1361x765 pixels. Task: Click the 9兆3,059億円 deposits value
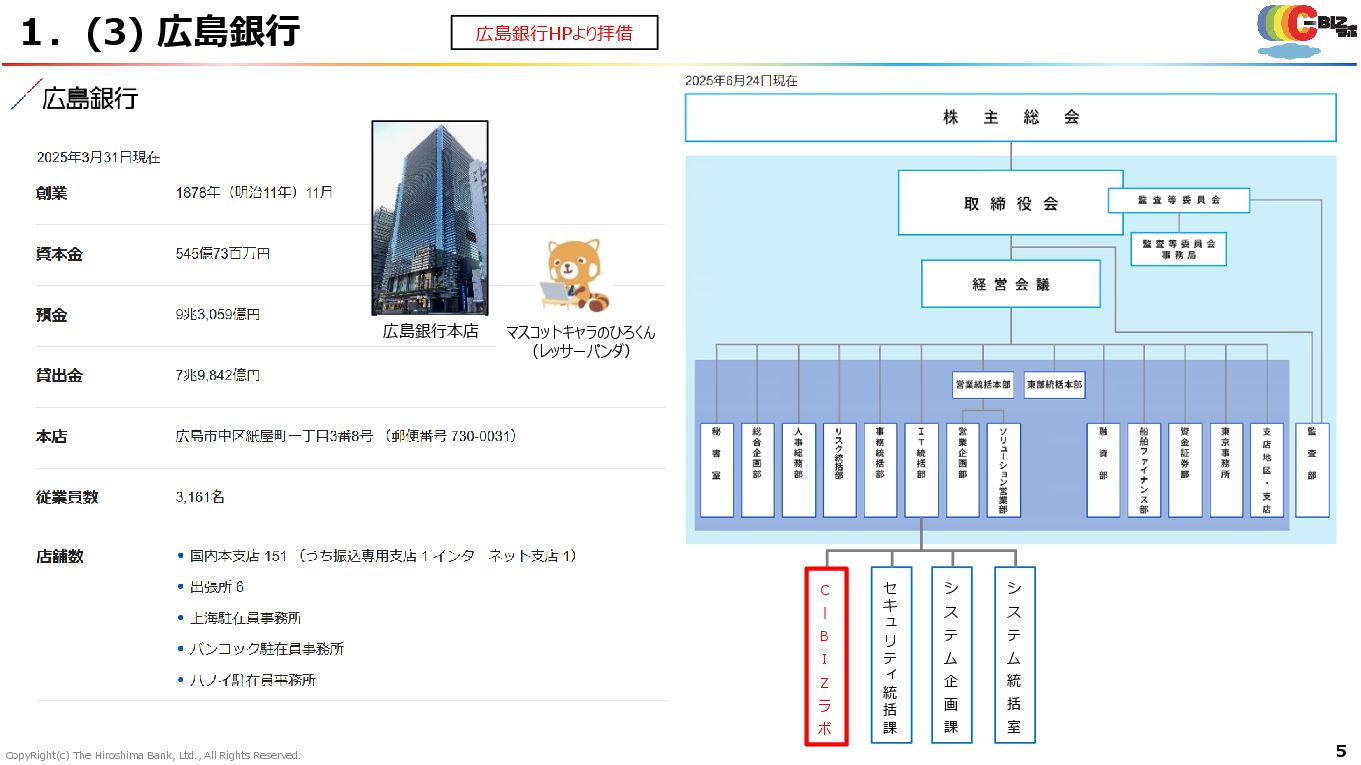click(217, 315)
